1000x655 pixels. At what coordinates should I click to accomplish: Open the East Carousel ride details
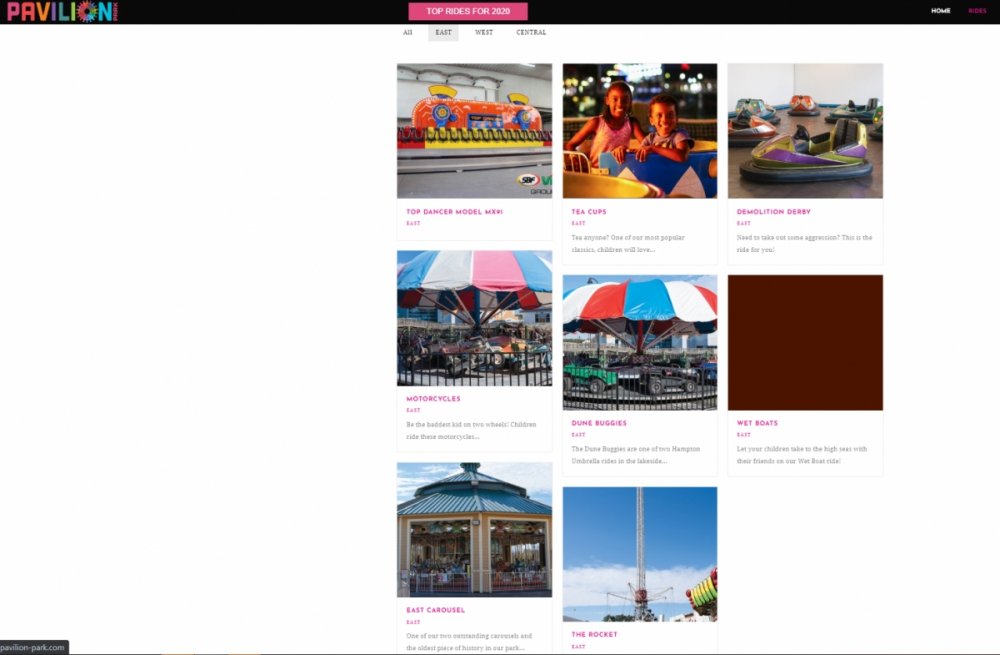click(435, 609)
